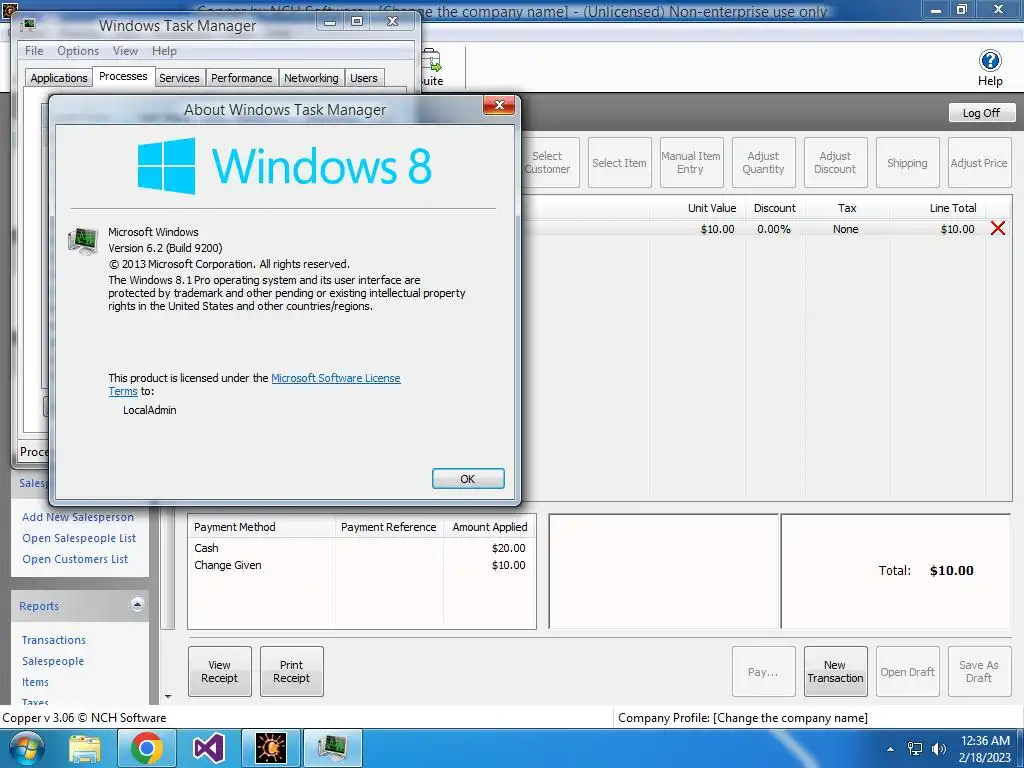Click the Adjust Quantity button
This screenshot has height=768, width=1024.
coord(763,163)
